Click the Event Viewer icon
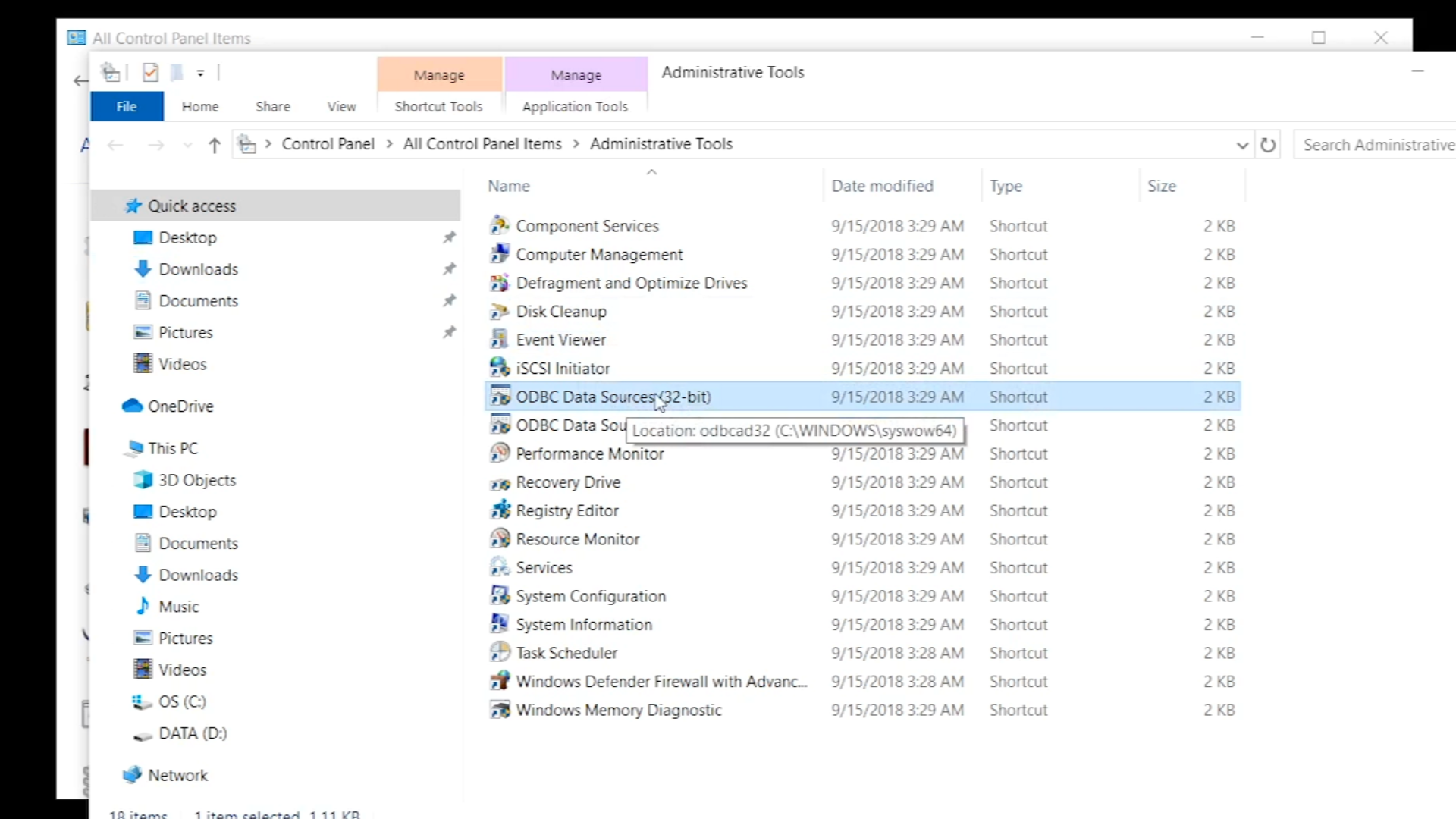 (499, 340)
